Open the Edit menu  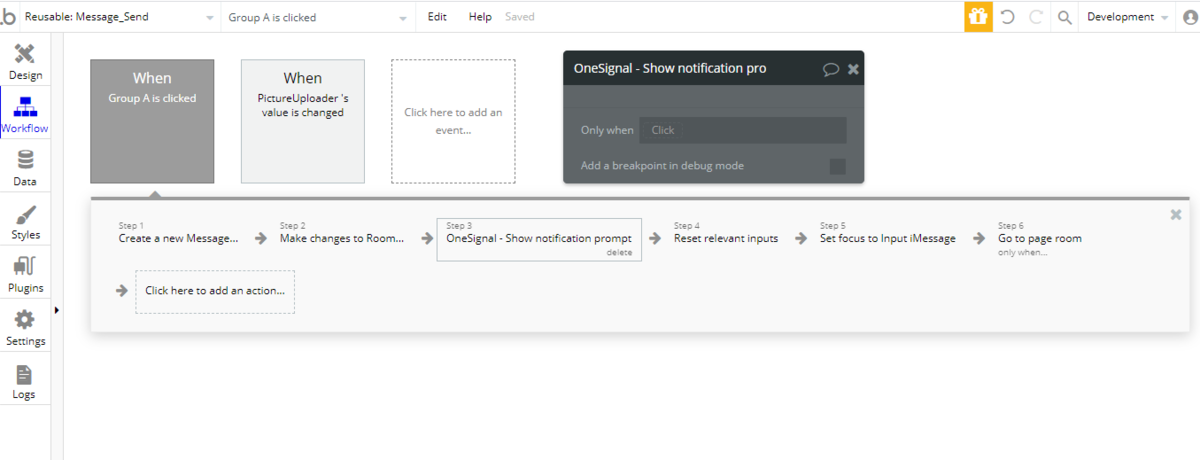coord(437,17)
